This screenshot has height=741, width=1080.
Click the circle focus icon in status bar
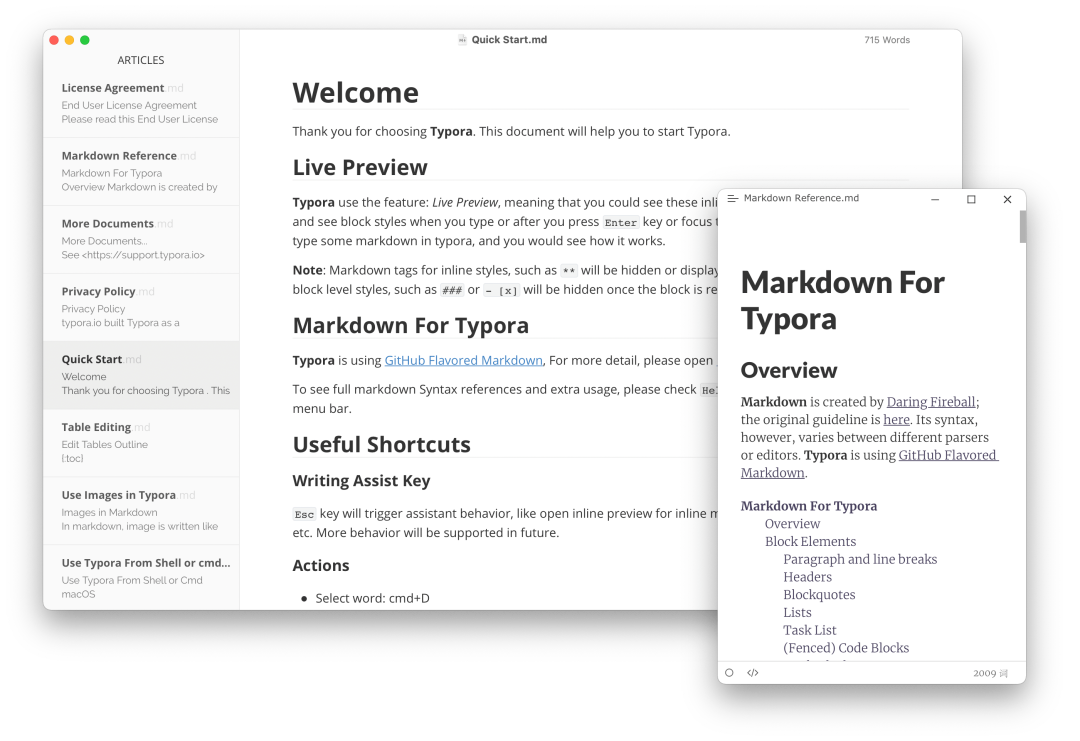click(729, 673)
